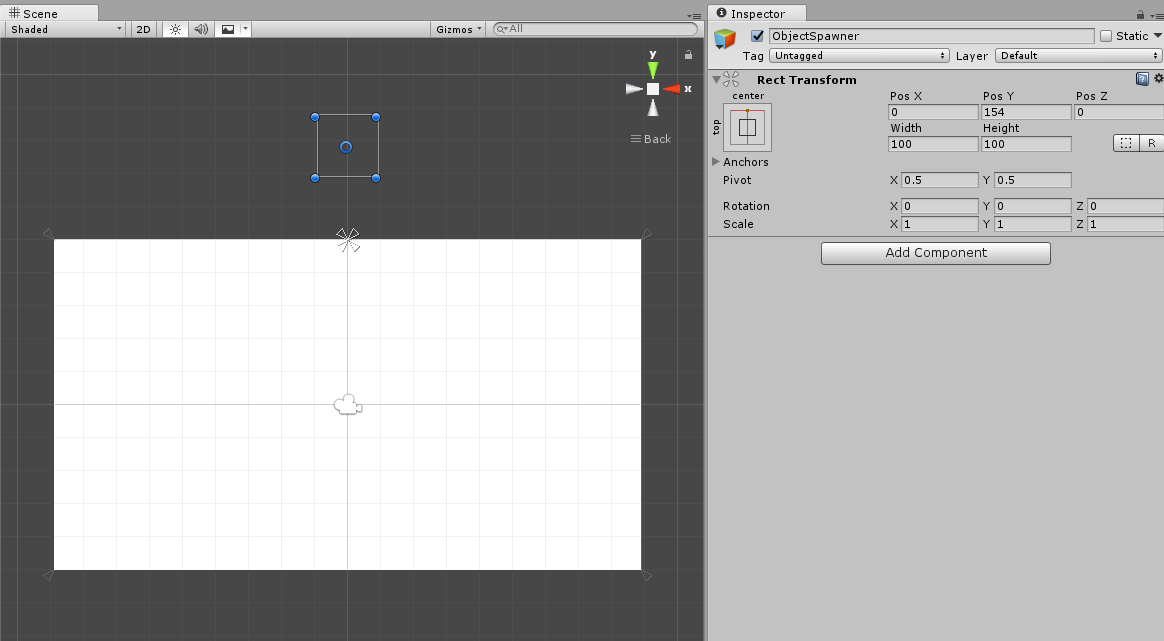Click the Pivot Y field
The height and width of the screenshot is (641, 1164).
1033,180
